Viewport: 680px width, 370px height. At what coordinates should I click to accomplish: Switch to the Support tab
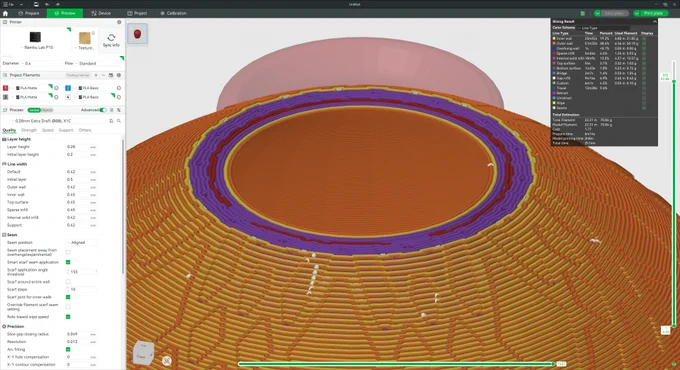66,130
